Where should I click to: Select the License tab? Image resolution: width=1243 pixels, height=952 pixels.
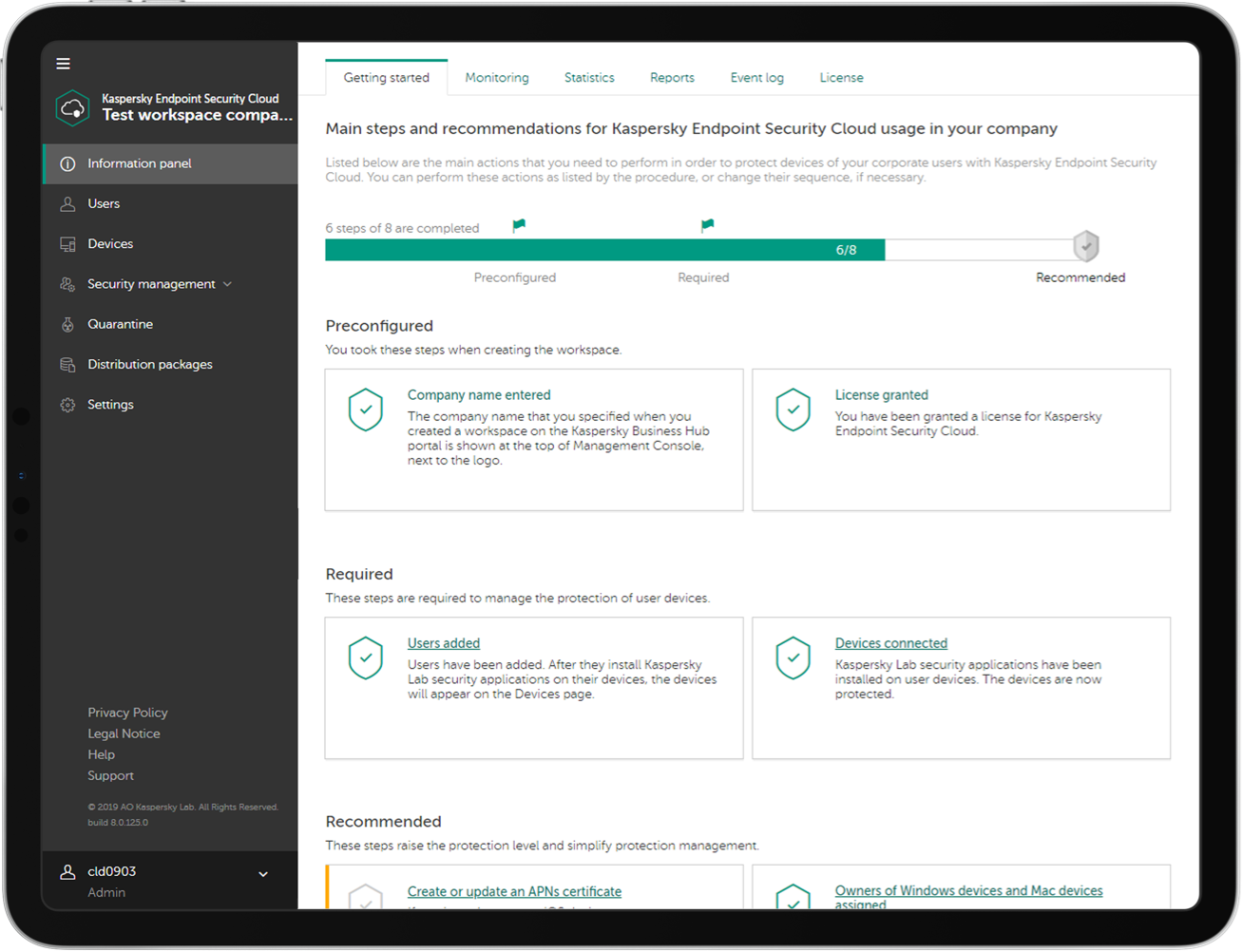click(x=841, y=78)
